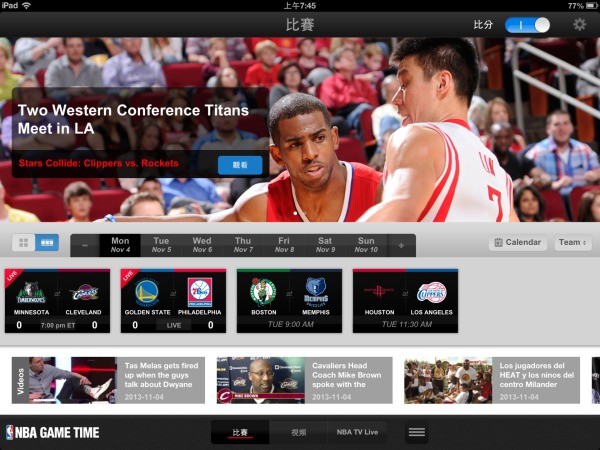Open Boston vs Memphis game card
600x450 pixels.
click(289, 300)
